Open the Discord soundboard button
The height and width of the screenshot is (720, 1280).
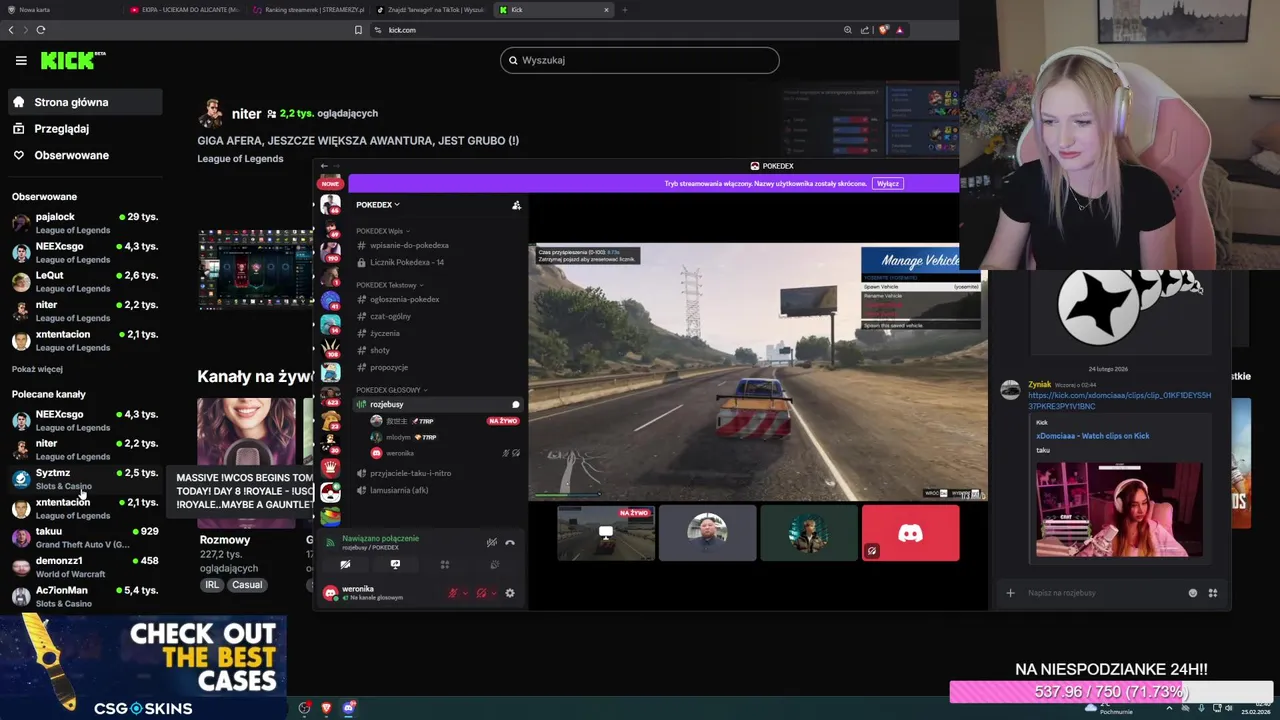(x=494, y=565)
